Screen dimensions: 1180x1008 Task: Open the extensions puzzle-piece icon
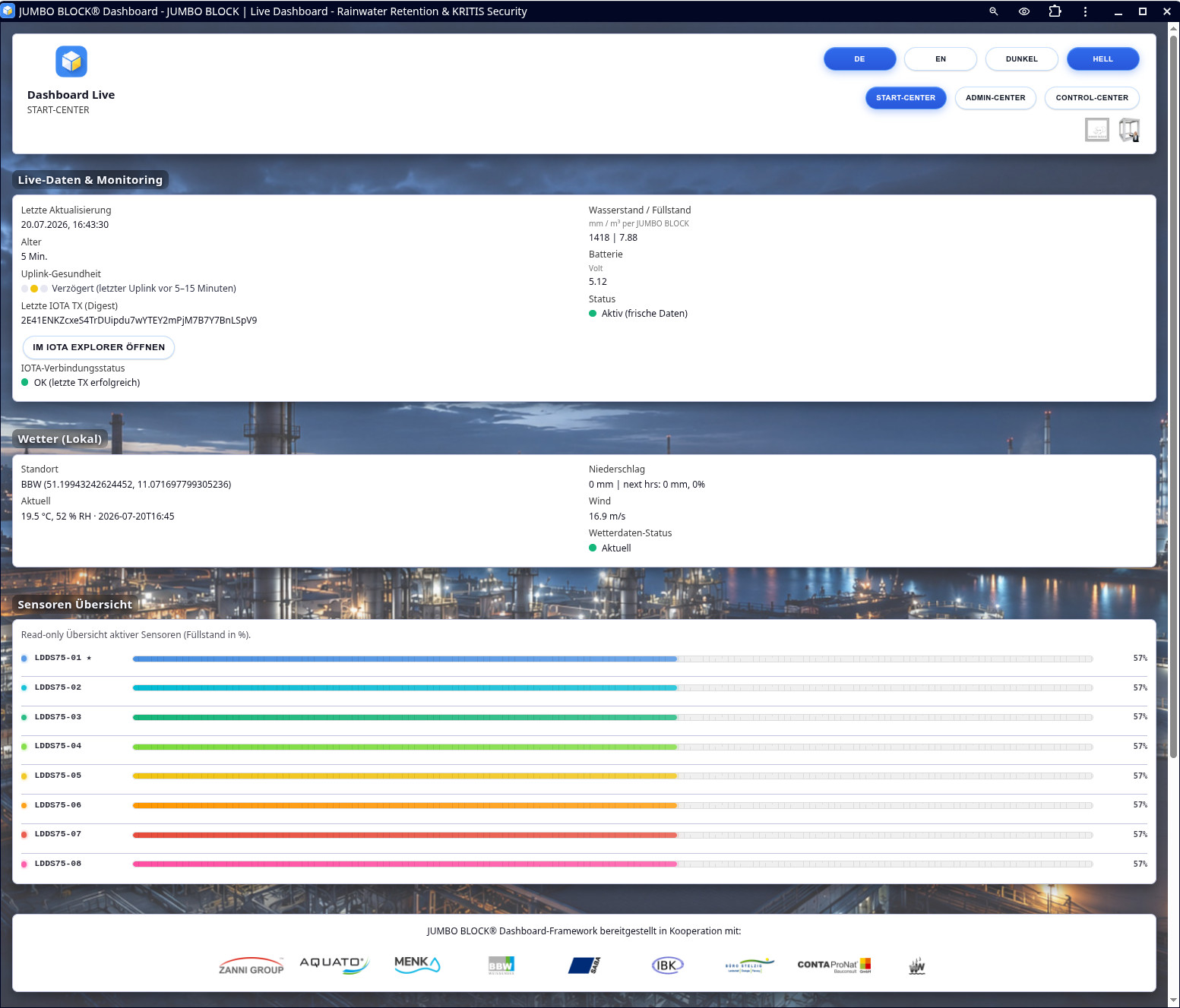coord(1055,11)
